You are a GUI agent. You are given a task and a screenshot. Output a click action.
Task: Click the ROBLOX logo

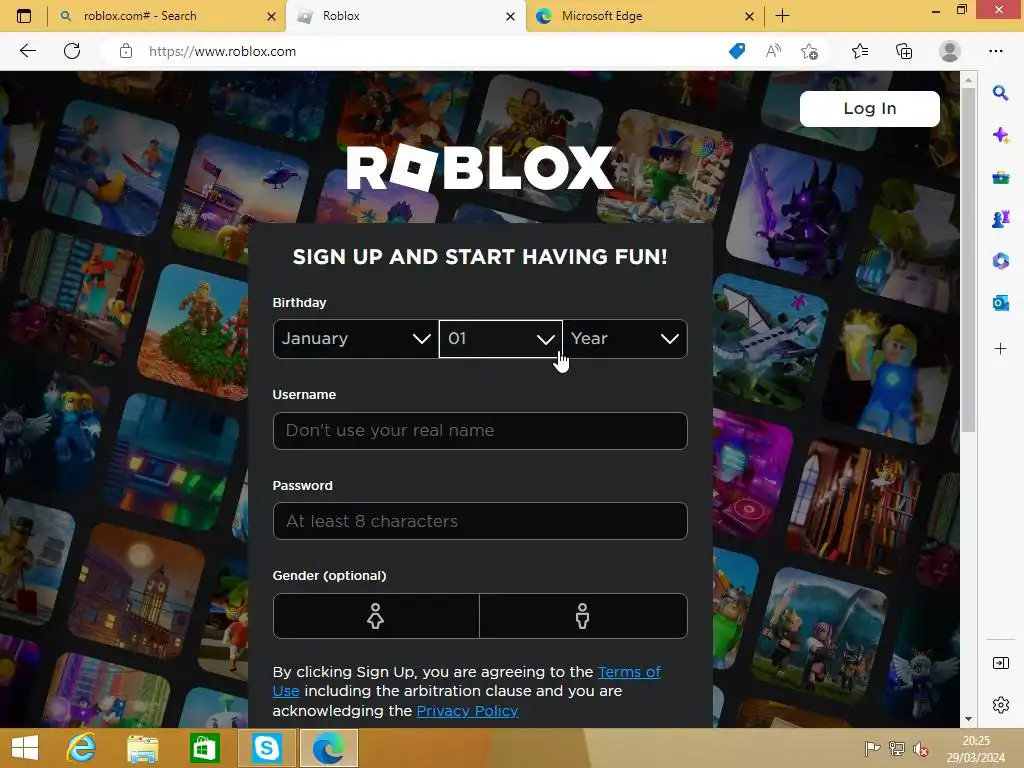480,168
